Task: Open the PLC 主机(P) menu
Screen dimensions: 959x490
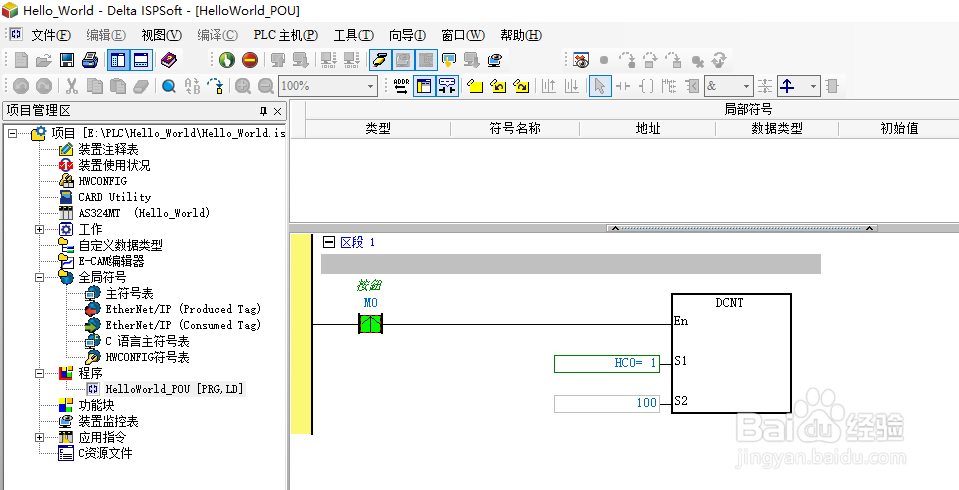Action: [x=286, y=35]
